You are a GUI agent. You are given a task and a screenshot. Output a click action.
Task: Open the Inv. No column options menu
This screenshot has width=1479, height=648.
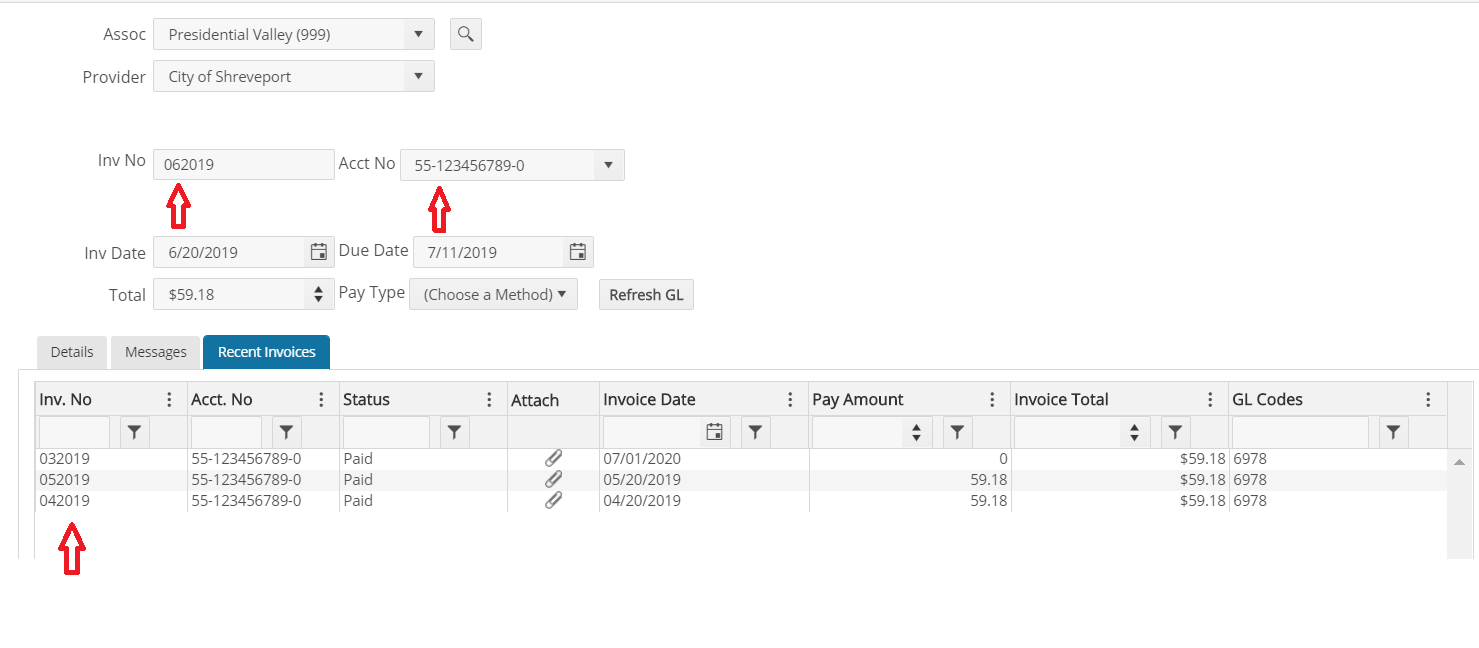click(169, 399)
